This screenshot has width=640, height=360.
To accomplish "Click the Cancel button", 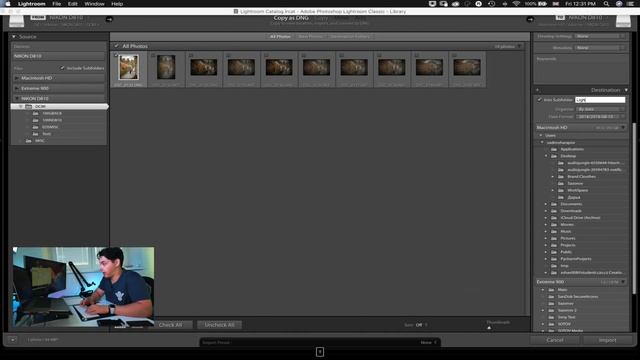I will (555, 340).
